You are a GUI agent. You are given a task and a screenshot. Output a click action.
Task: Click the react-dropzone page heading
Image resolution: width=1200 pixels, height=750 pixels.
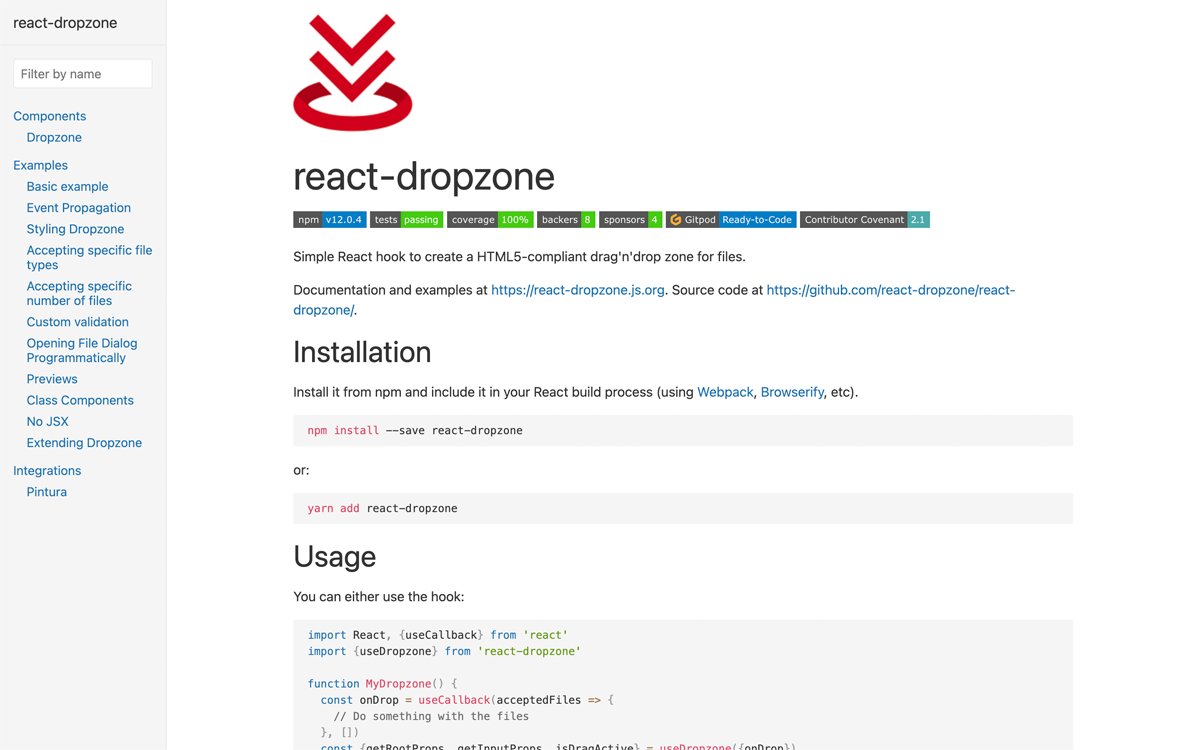424,176
